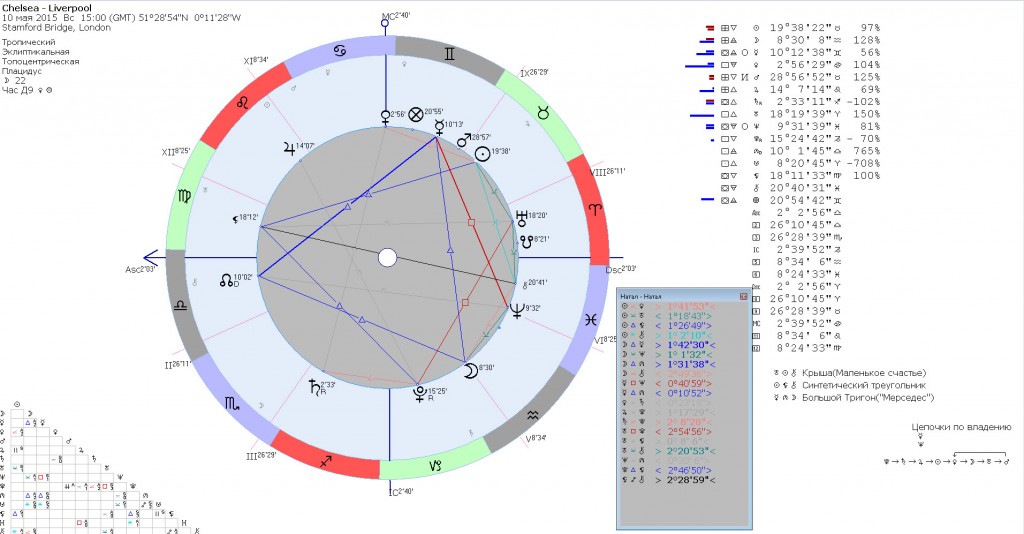Click the Натал - Натал panel title bar
Viewport: 1024px width, 534px height.
click(683, 296)
